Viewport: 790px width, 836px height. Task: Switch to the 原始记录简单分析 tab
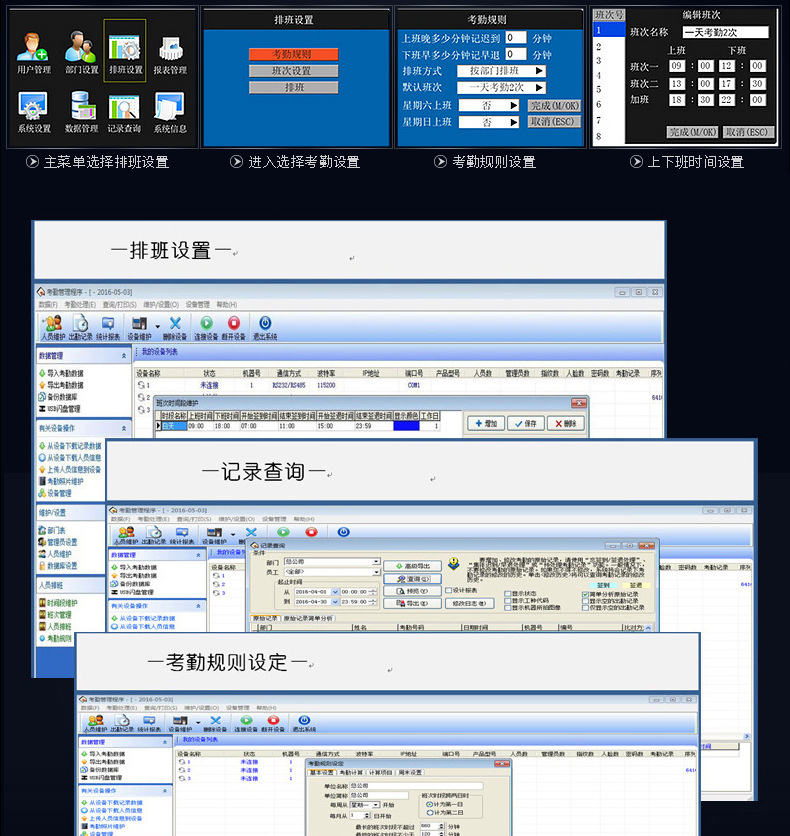pyautogui.click(x=308, y=618)
